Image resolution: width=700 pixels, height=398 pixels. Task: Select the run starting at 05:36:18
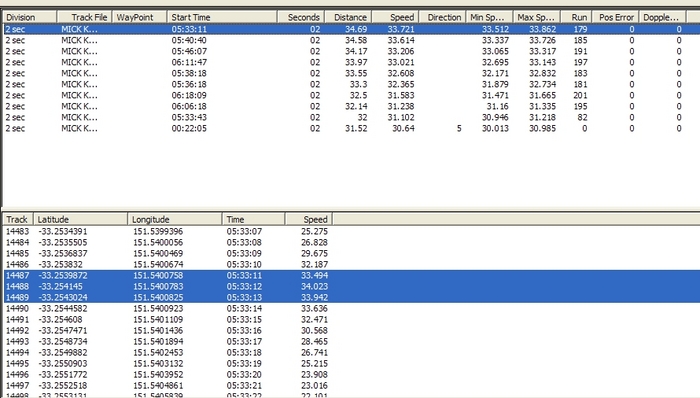click(x=352, y=84)
